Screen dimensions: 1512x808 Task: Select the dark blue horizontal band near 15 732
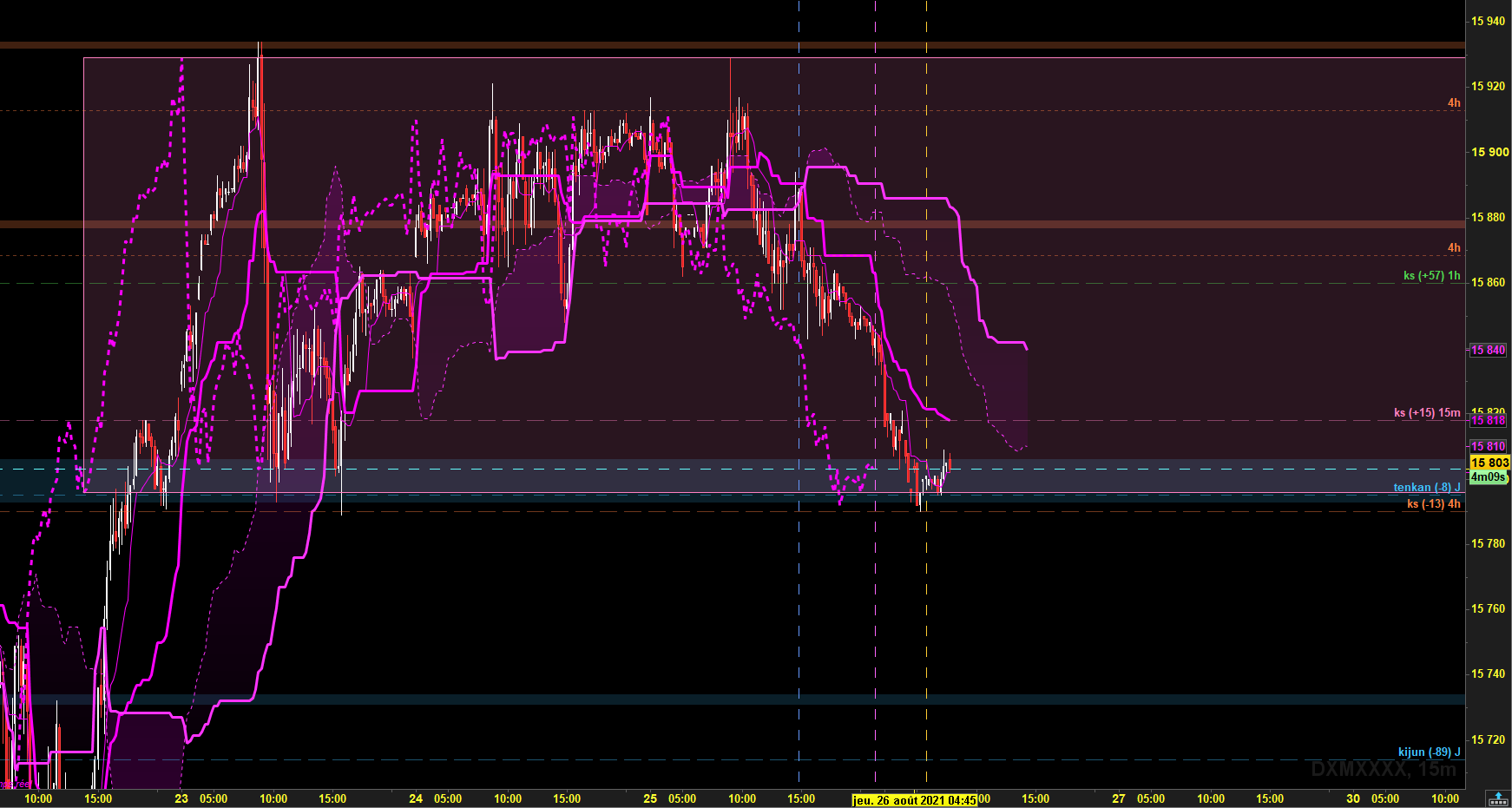(x=733, y=699)
